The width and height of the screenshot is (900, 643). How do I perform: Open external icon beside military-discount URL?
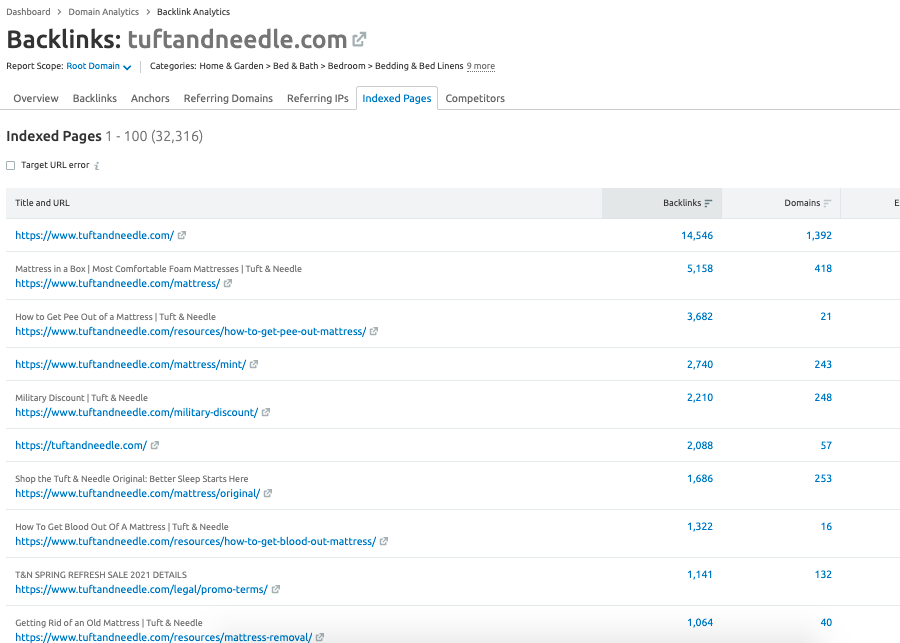click(266, 413)
